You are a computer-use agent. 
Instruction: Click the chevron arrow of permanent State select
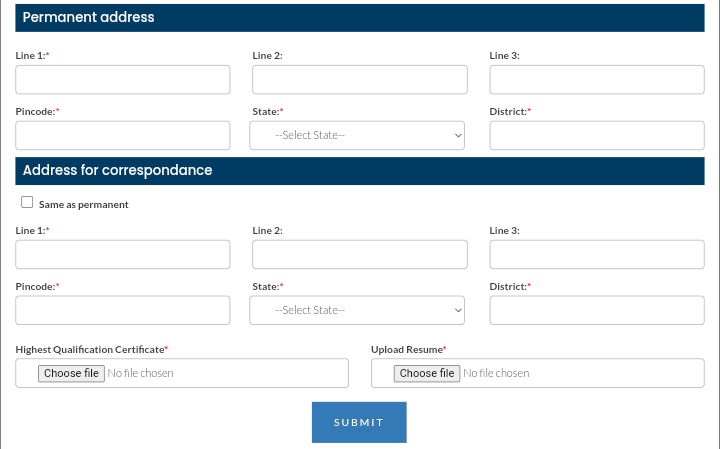tap(458, 135)
